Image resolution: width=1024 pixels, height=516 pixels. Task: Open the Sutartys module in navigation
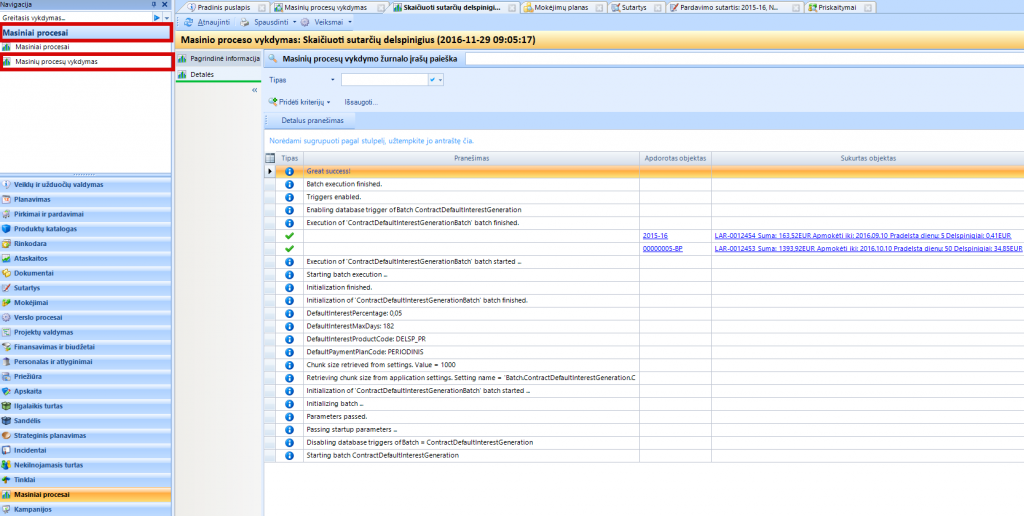86,288
